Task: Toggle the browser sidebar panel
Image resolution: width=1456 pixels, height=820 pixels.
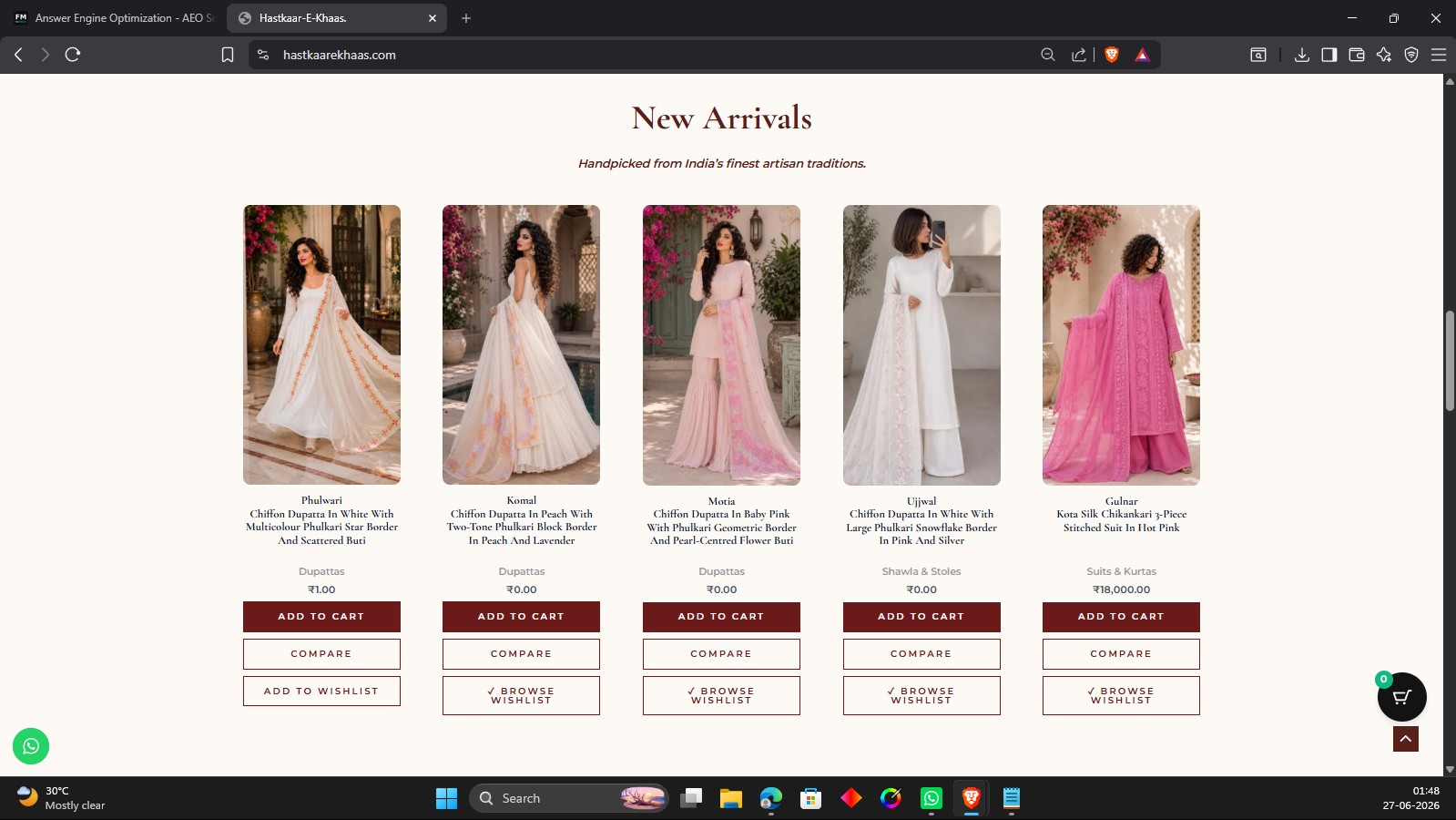Action: point(1329,55)
